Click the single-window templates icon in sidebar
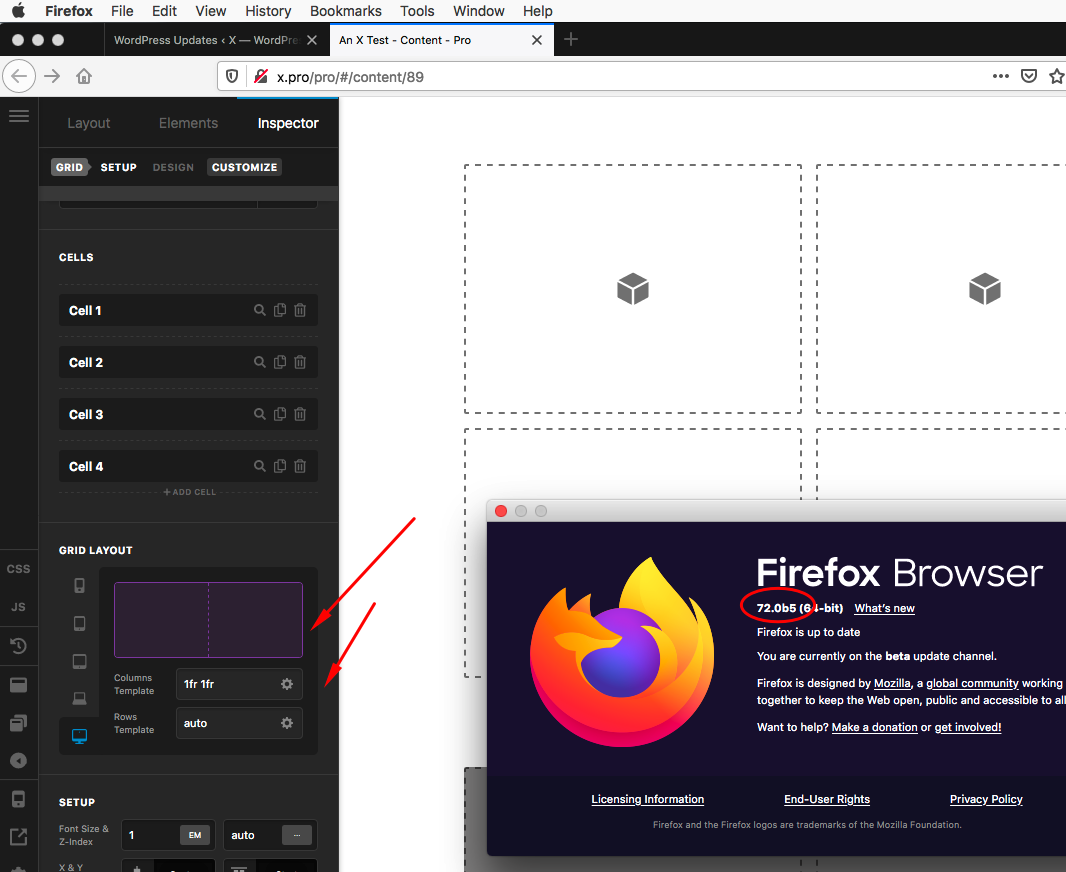1066x872 pixels. (18, 685)
